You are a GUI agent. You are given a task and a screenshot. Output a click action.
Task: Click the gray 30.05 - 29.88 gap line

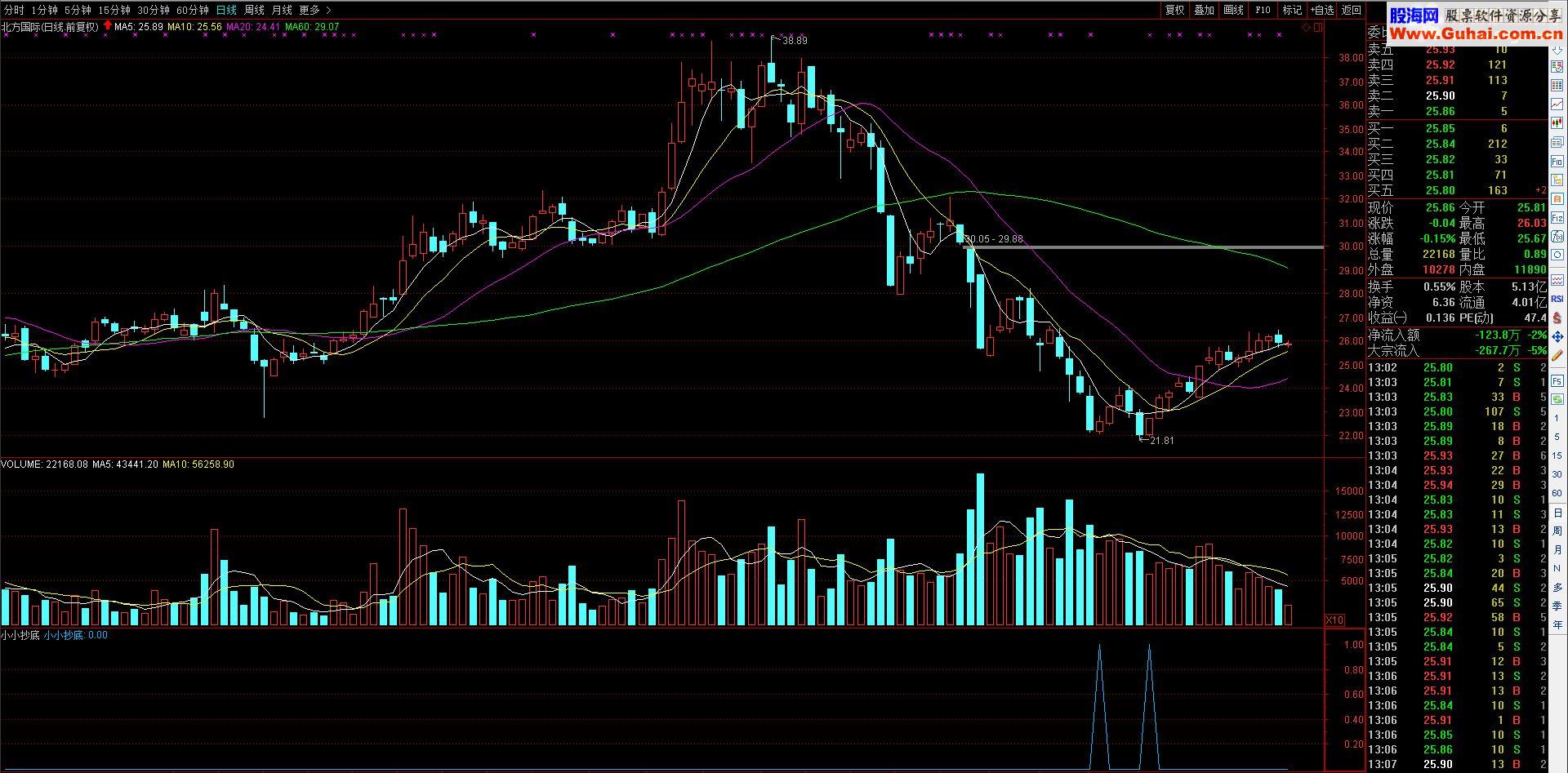click(x=1143, y=247)
